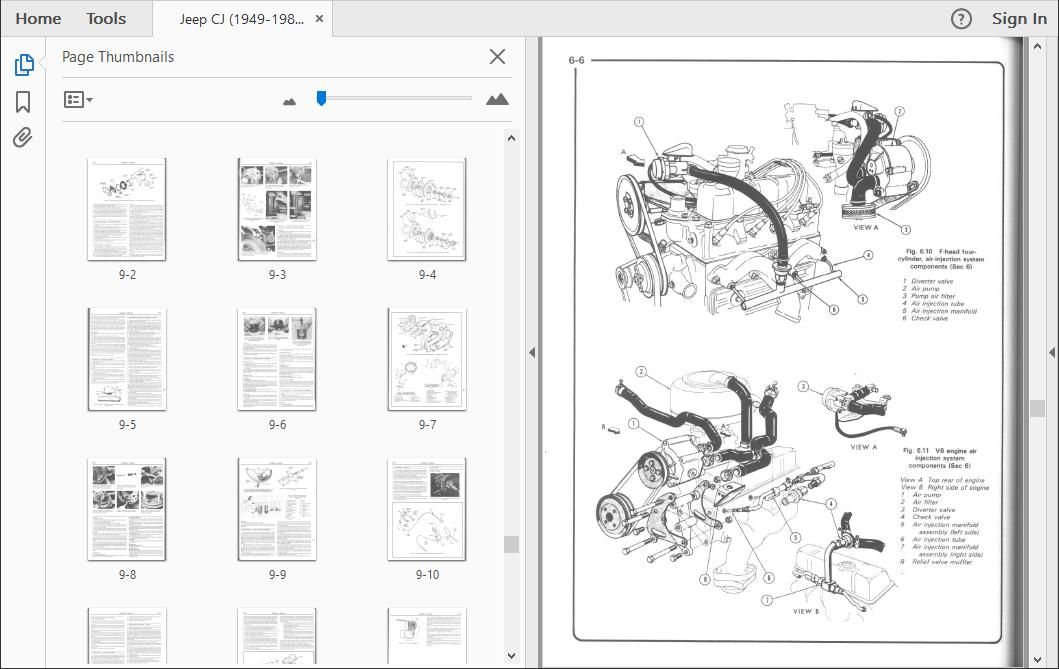Close the Jeep CJ document tab
1059x669 pixels.
tap(319, 19)
